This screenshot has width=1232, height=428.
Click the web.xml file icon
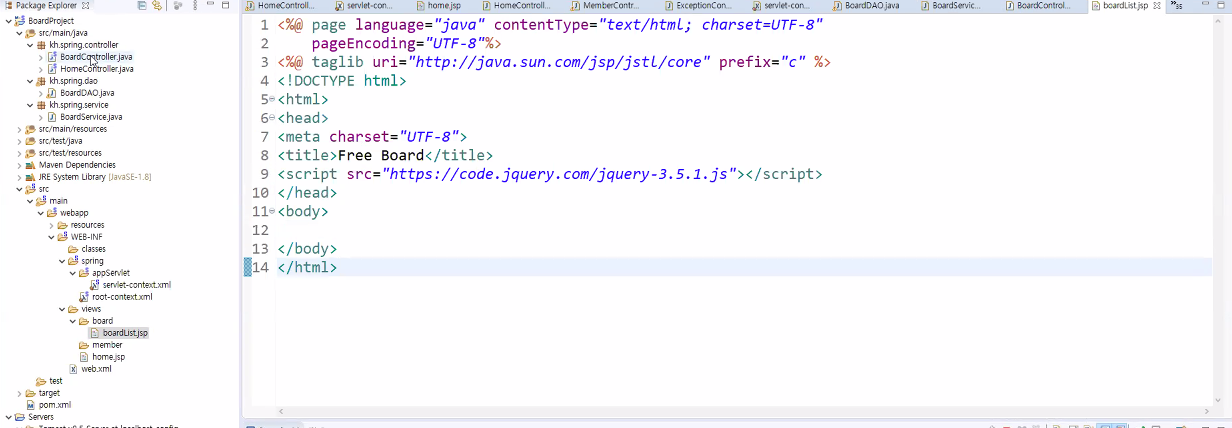coord(73,369)
